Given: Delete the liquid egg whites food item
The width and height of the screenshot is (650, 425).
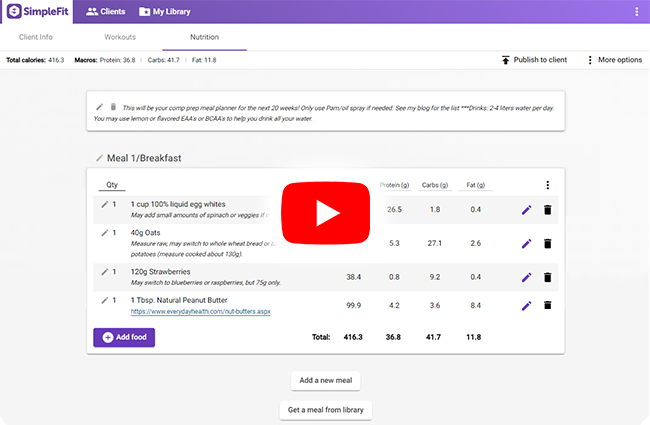Looking at the screenshot, I should [x=548, y=210].
